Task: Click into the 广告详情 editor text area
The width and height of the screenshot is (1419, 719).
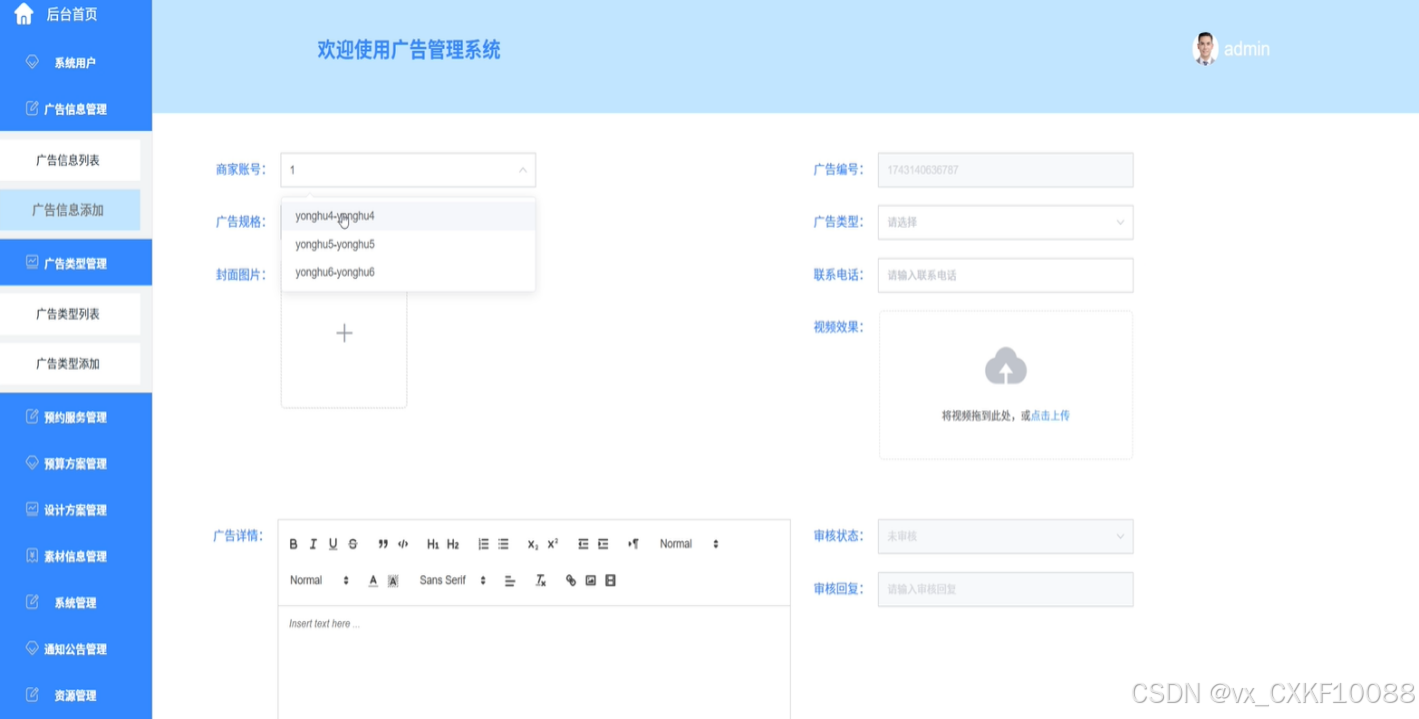Action: pyautogui.click(x=534, y=662)
